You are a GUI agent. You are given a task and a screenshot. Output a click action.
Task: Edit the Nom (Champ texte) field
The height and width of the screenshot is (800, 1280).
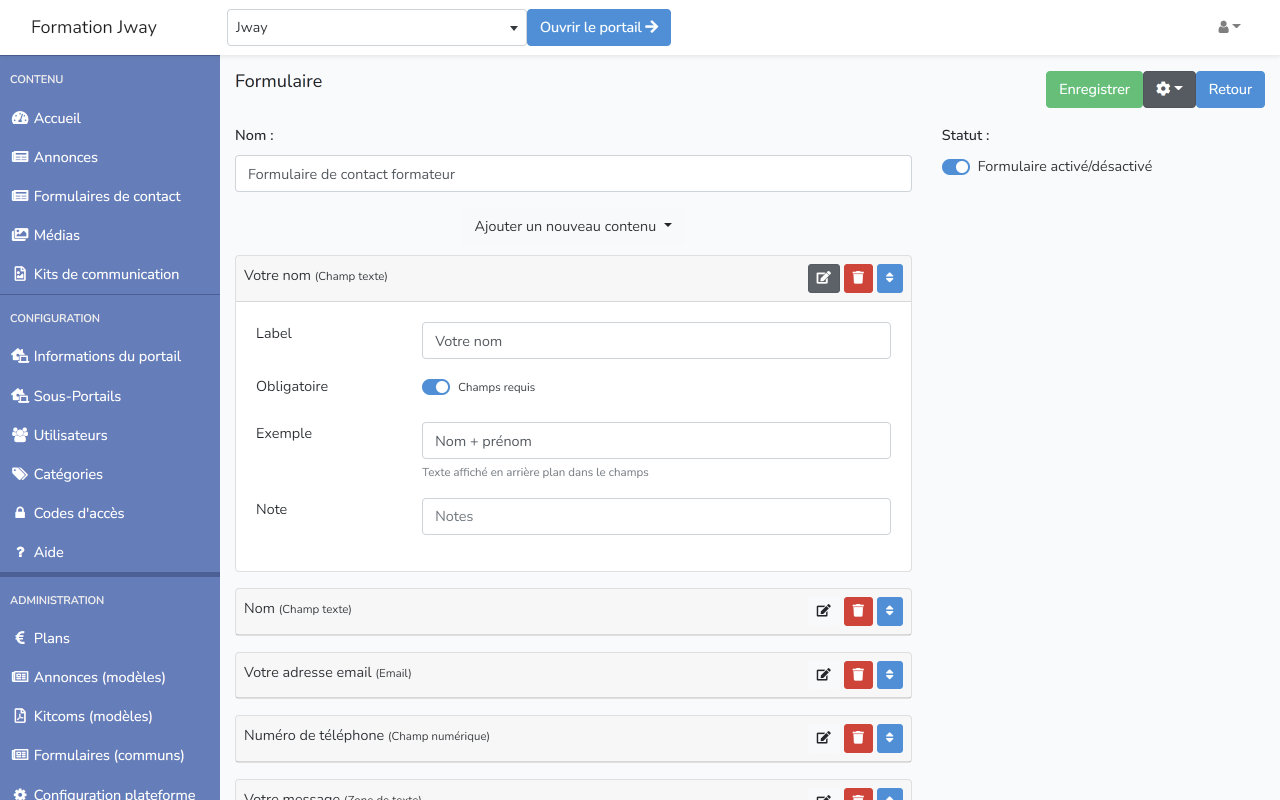[x=823, y=611]
